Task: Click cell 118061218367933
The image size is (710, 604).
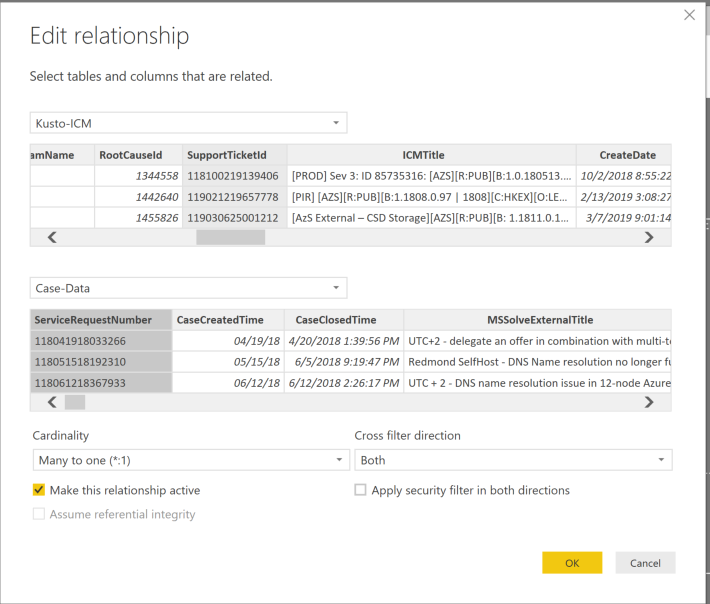Action: (x=101, y=383)
